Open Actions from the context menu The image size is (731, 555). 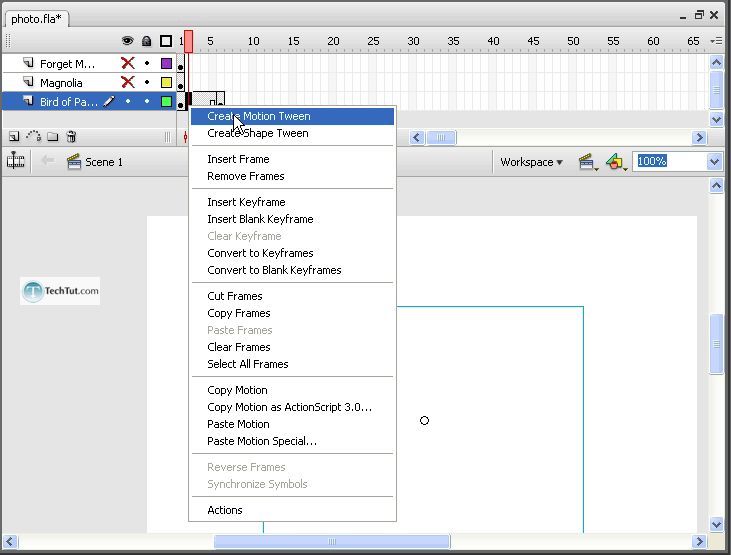292,510
